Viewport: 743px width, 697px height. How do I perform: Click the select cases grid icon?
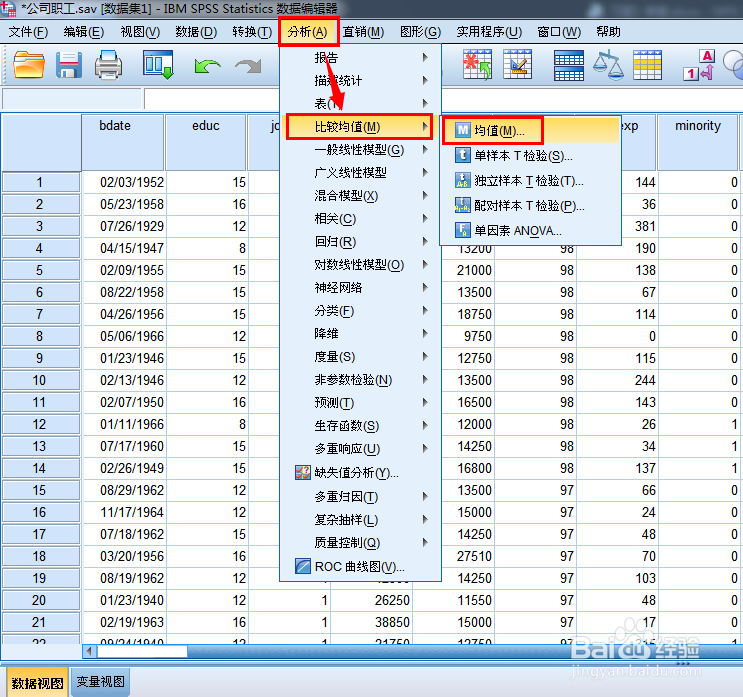point(647,65)
